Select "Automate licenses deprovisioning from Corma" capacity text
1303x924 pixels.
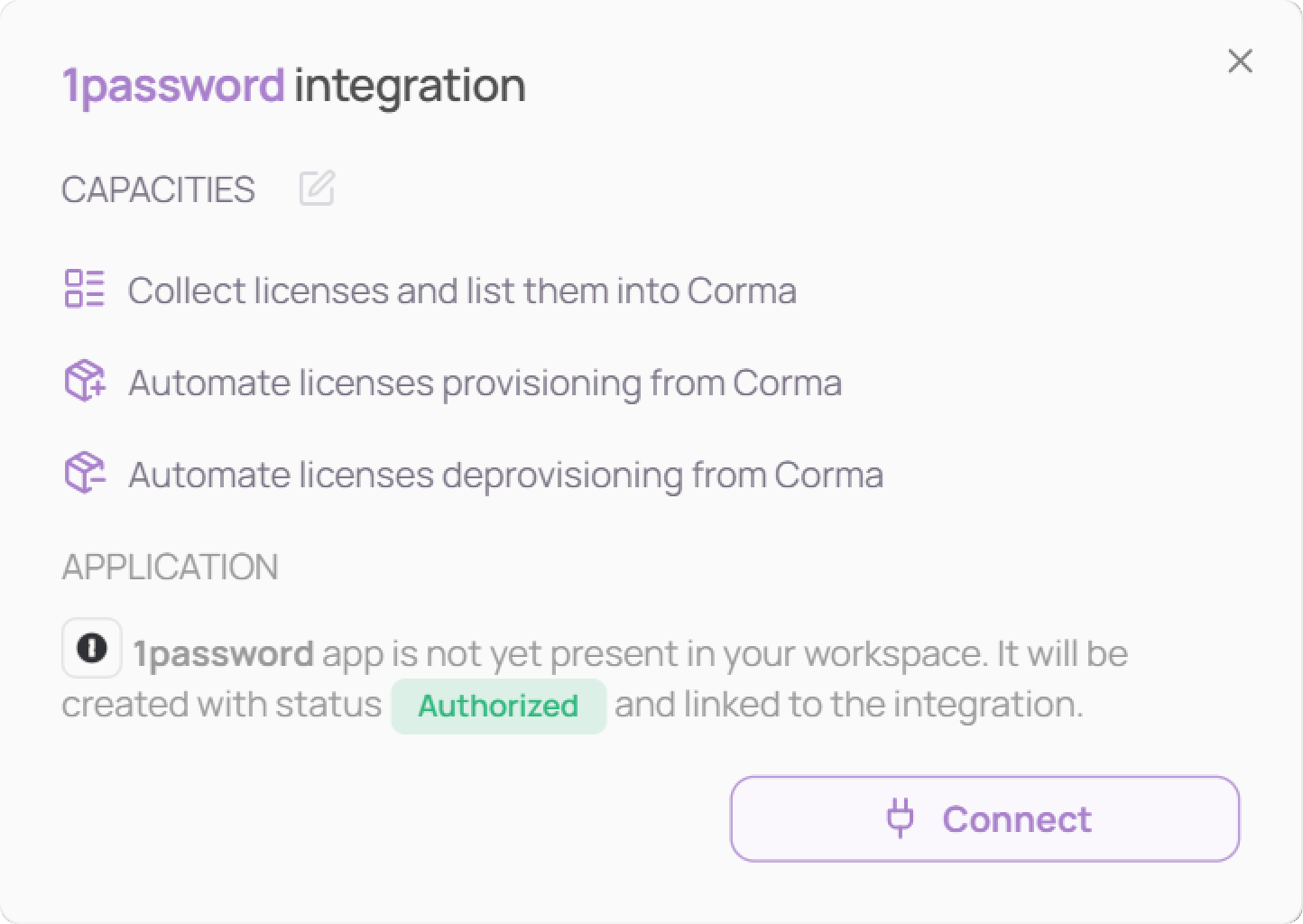pos(505,475)
